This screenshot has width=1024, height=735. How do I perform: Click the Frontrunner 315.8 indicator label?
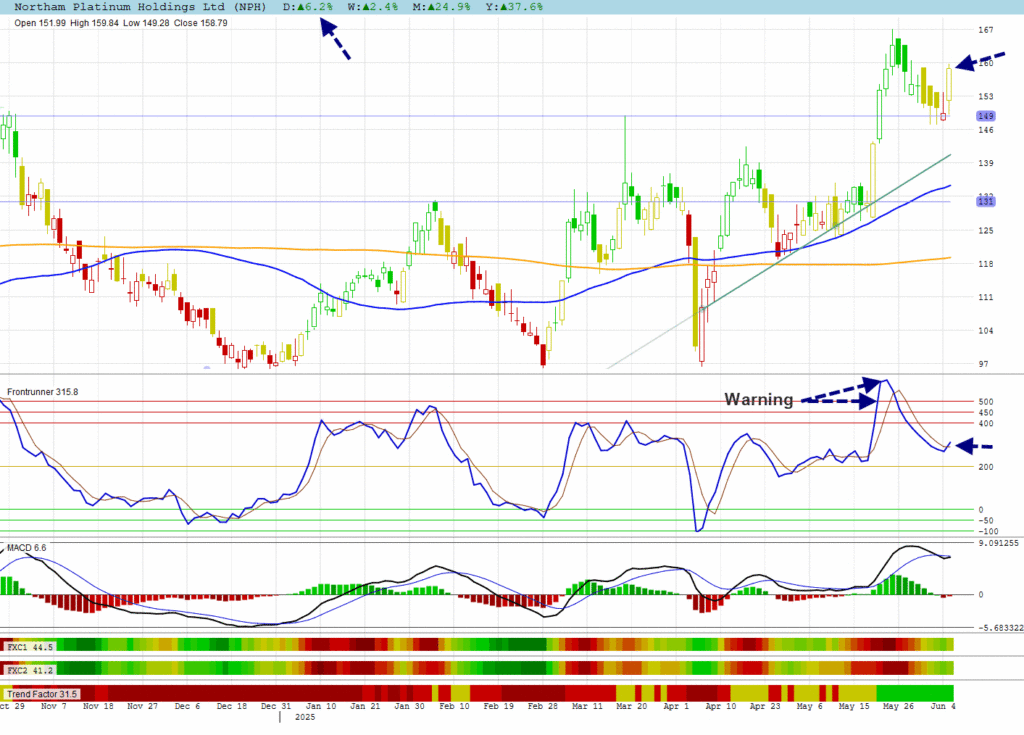[x=42, y=392]
